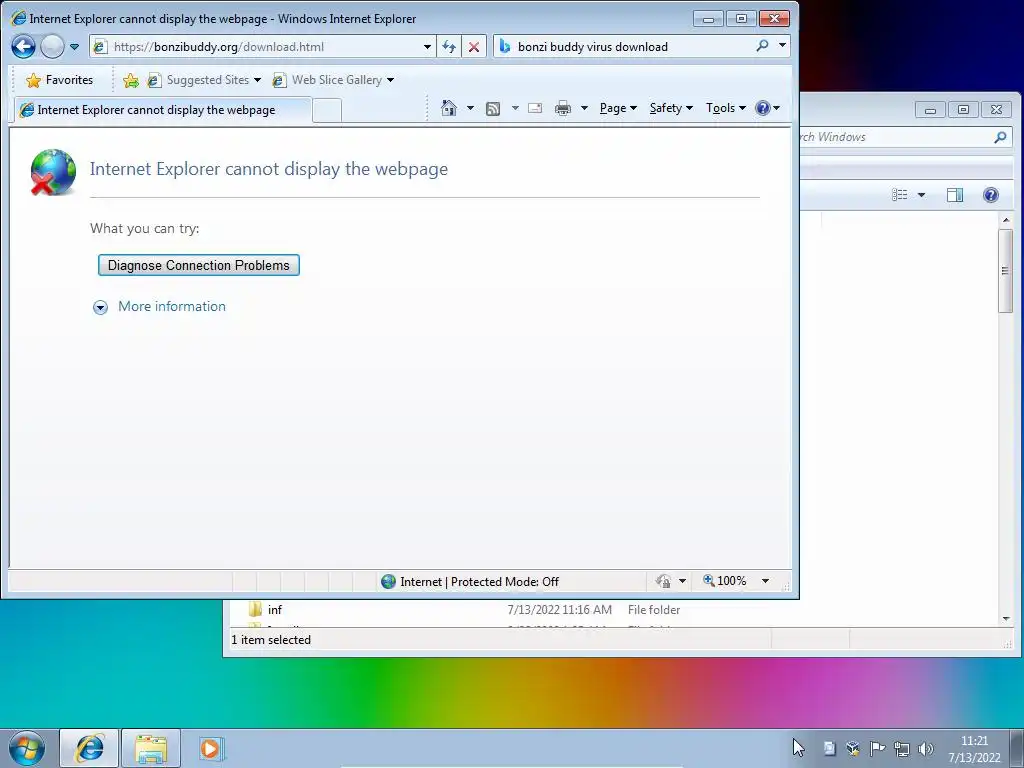This screenshot has height=768, width=1024.
Task: Expand the Explorer view options dropdown
Action: 921,195
